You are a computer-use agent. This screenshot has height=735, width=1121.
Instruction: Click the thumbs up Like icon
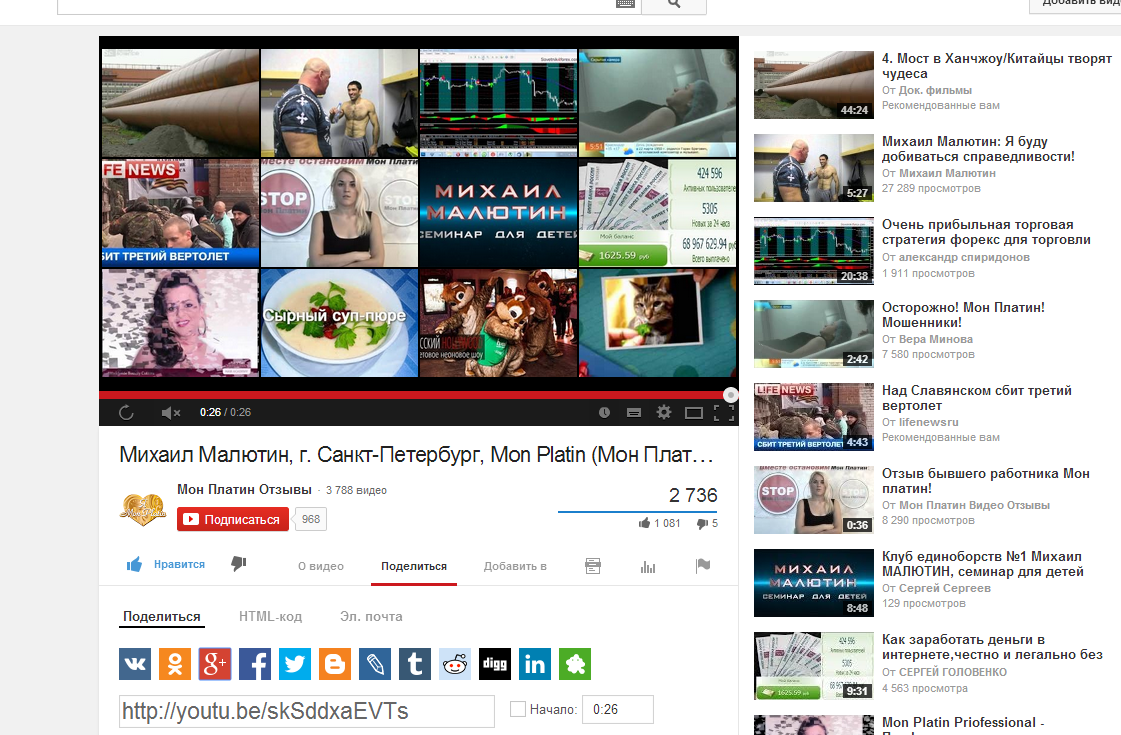(134, 565)
